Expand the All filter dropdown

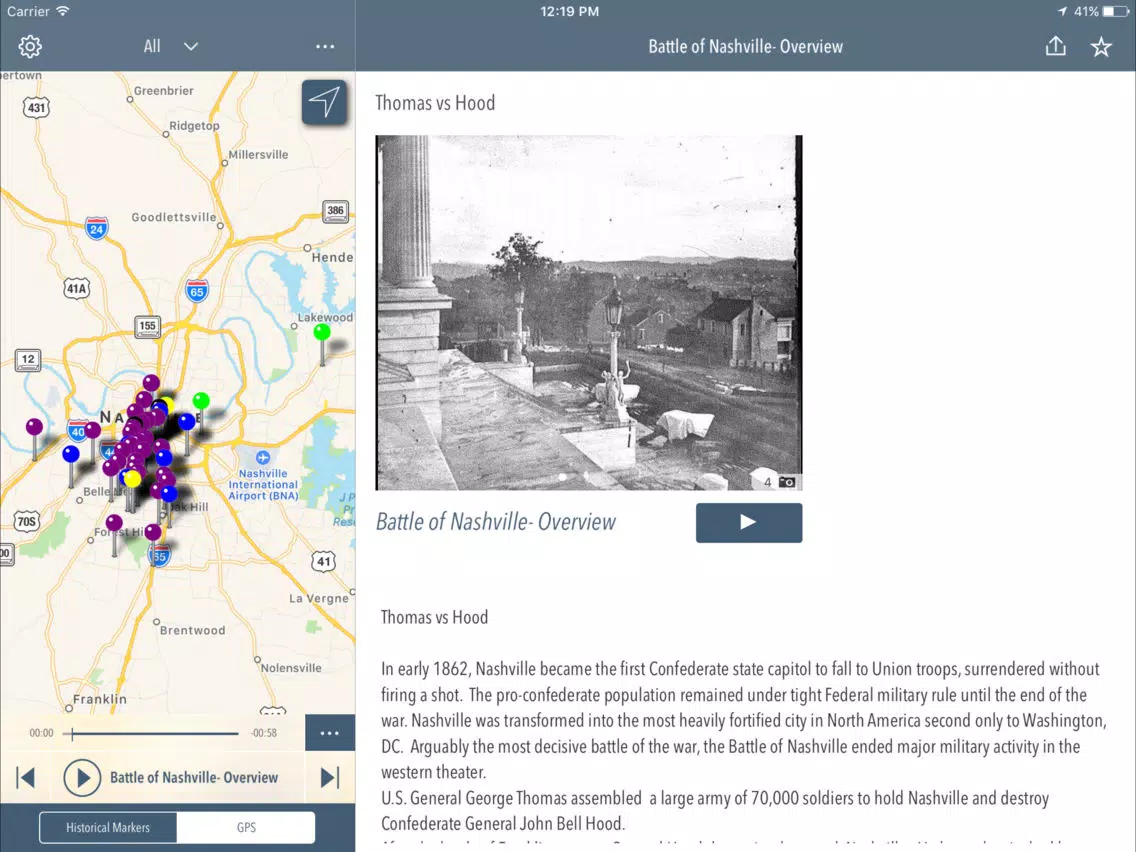pyautogui.click(x=170, y=46)
